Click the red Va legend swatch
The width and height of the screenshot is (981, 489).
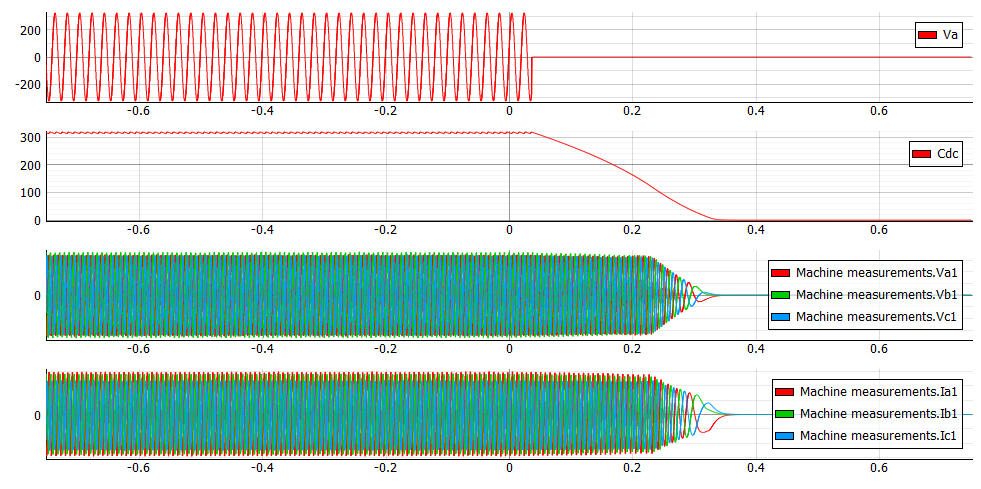tap(926, 35)
